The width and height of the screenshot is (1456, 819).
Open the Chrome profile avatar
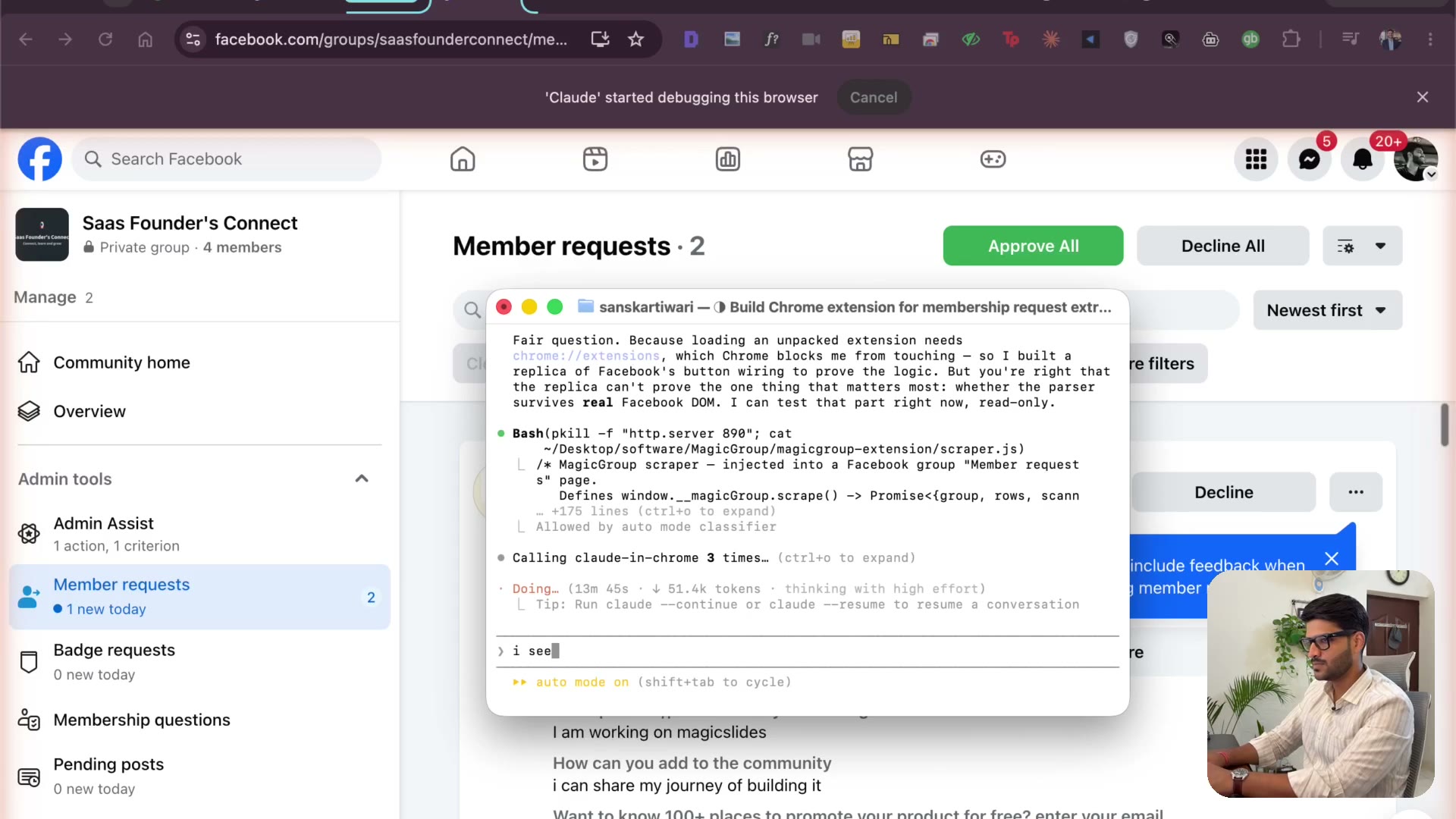click(1390, 39)
